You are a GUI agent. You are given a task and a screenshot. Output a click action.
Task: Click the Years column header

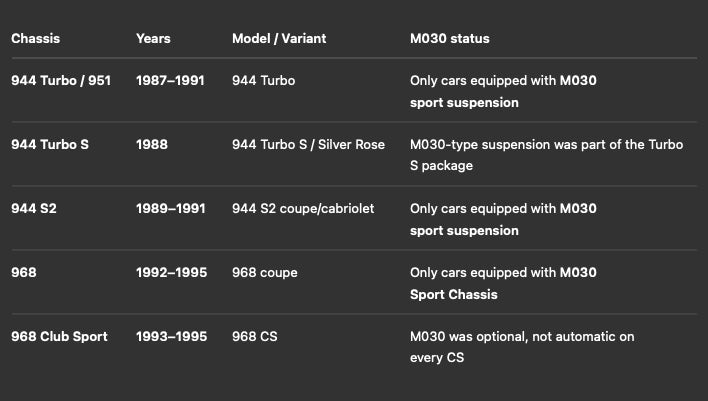[154, 39]
